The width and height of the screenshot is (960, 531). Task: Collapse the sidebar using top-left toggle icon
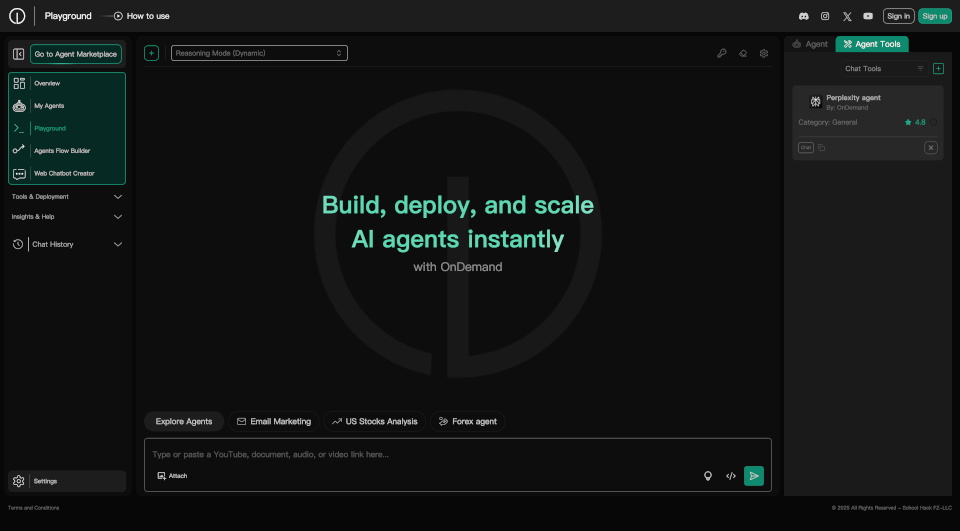click(x=18, y=54)
